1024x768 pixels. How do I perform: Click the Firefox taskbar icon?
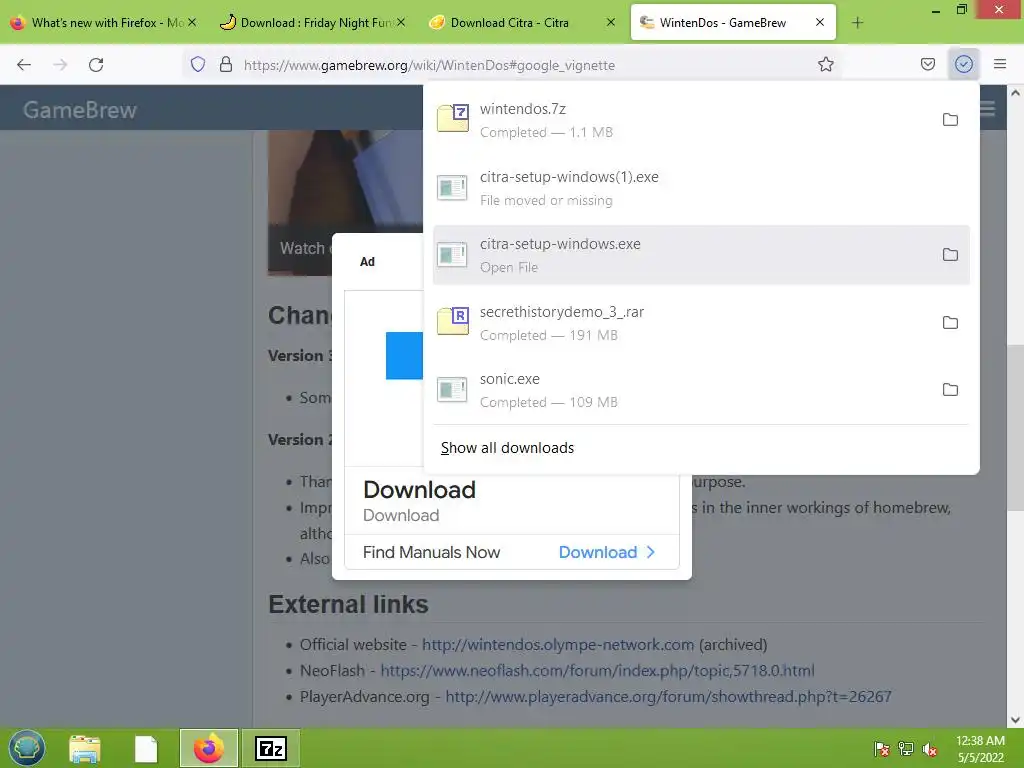pos(209,748)
